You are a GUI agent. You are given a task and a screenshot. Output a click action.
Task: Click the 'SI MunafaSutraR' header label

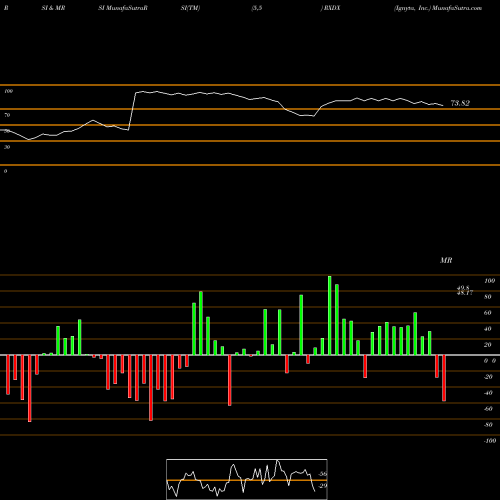coord(123,8)
